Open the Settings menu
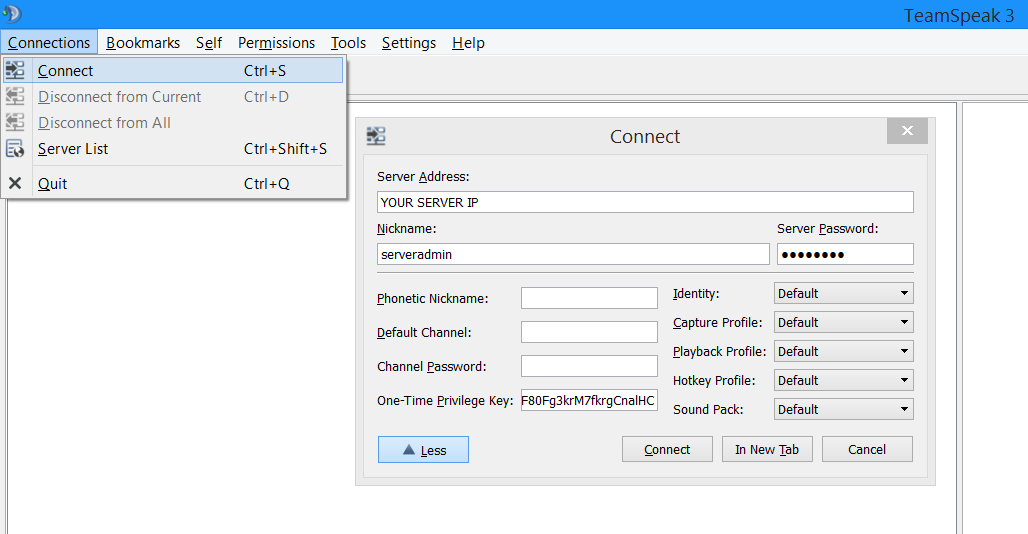Image resolution: width=1028 pixels, height=534 pixels. (408, 43)
